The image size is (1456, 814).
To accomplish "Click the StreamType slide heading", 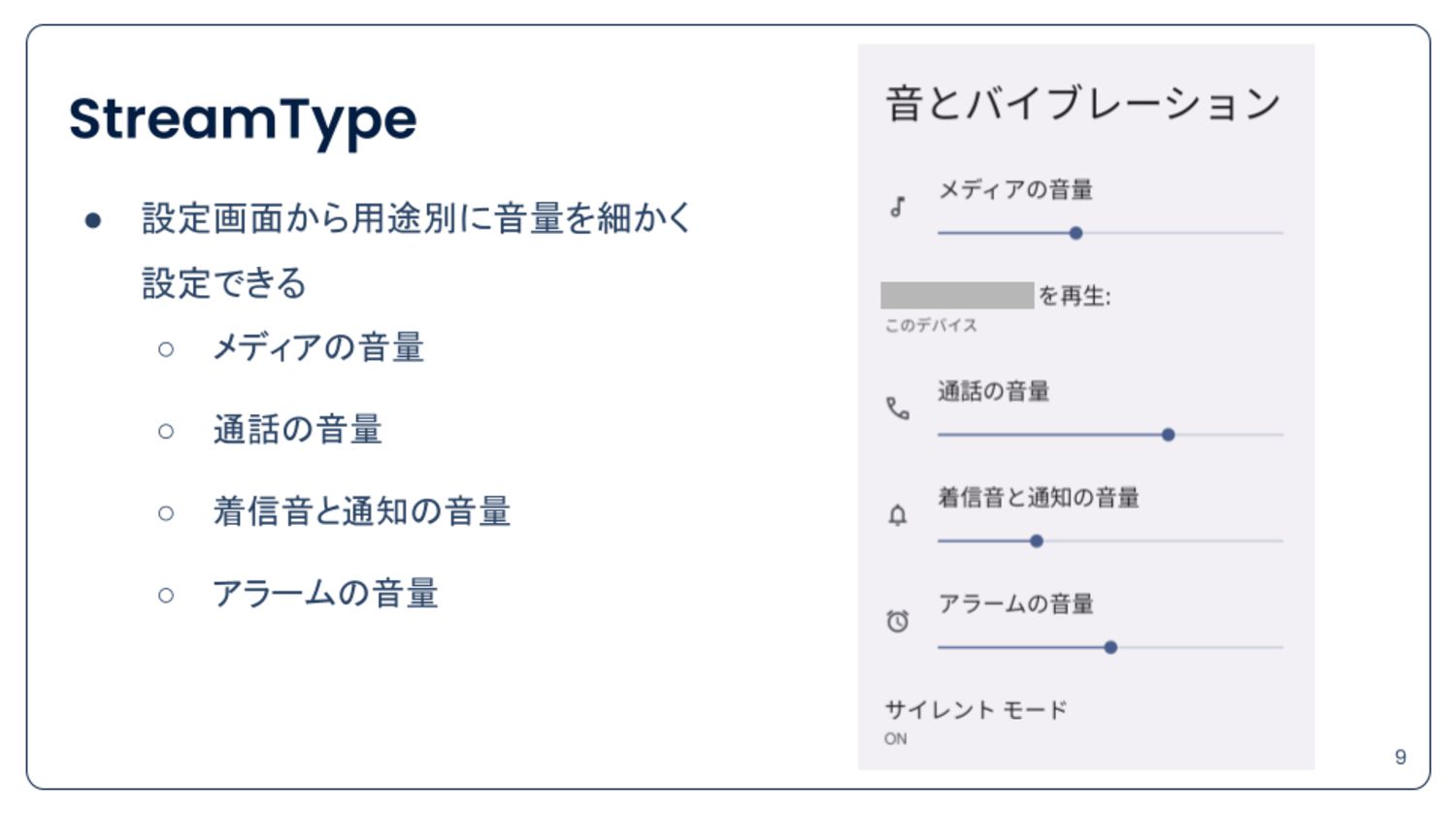I will 243,120.
